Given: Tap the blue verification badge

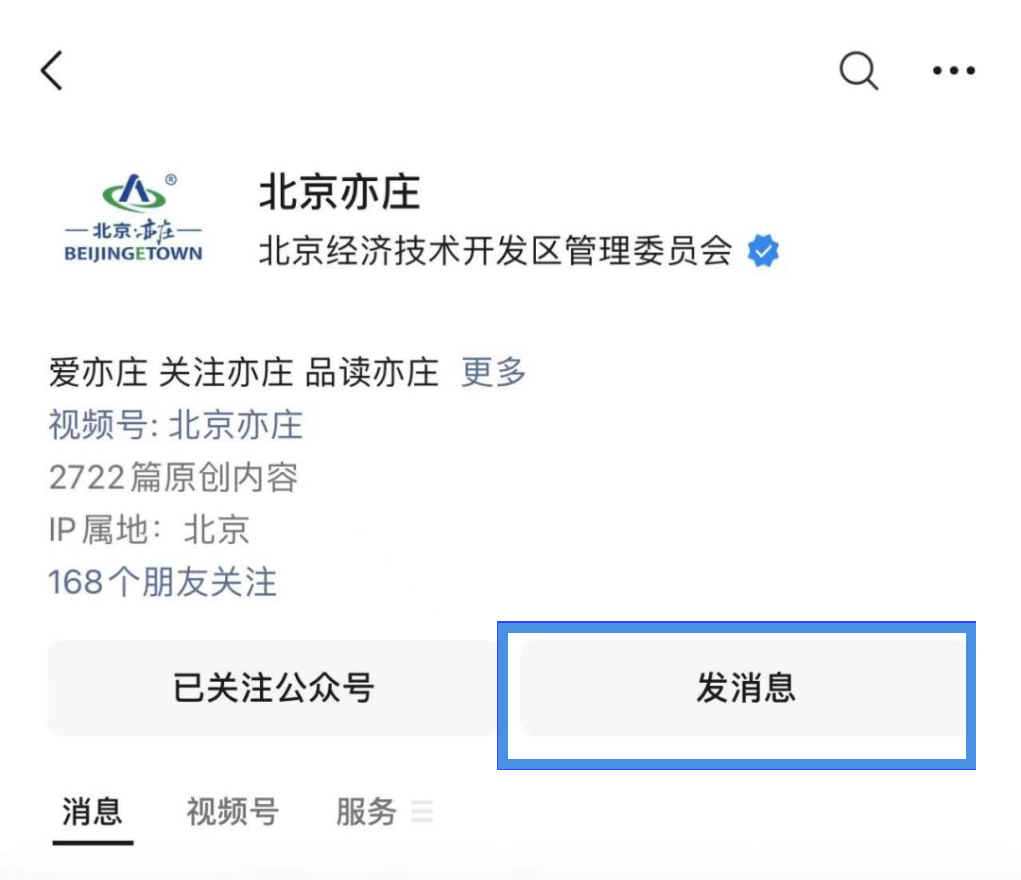Looking at the screenshot, I should coord(763,251).
